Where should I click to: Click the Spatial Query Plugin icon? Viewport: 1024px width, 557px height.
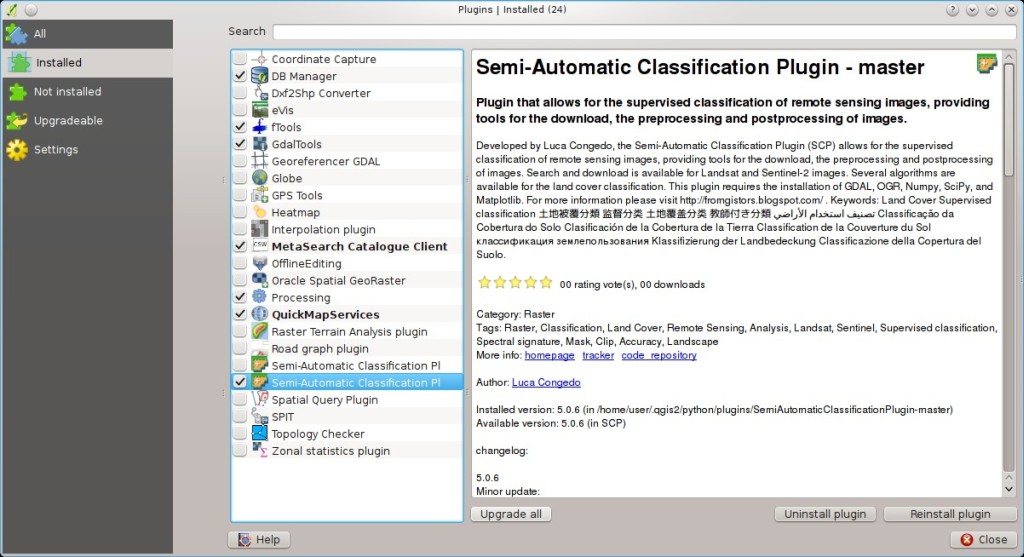click(260, 399)
